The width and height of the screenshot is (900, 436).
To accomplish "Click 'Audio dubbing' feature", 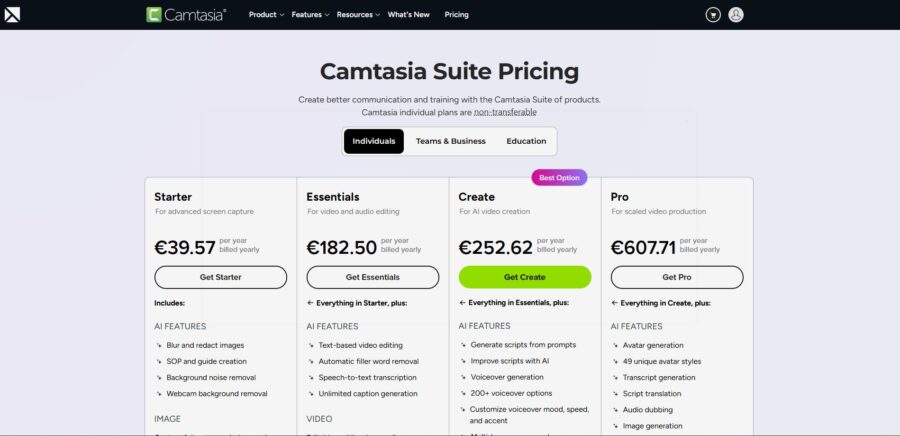I will point(647,410).
